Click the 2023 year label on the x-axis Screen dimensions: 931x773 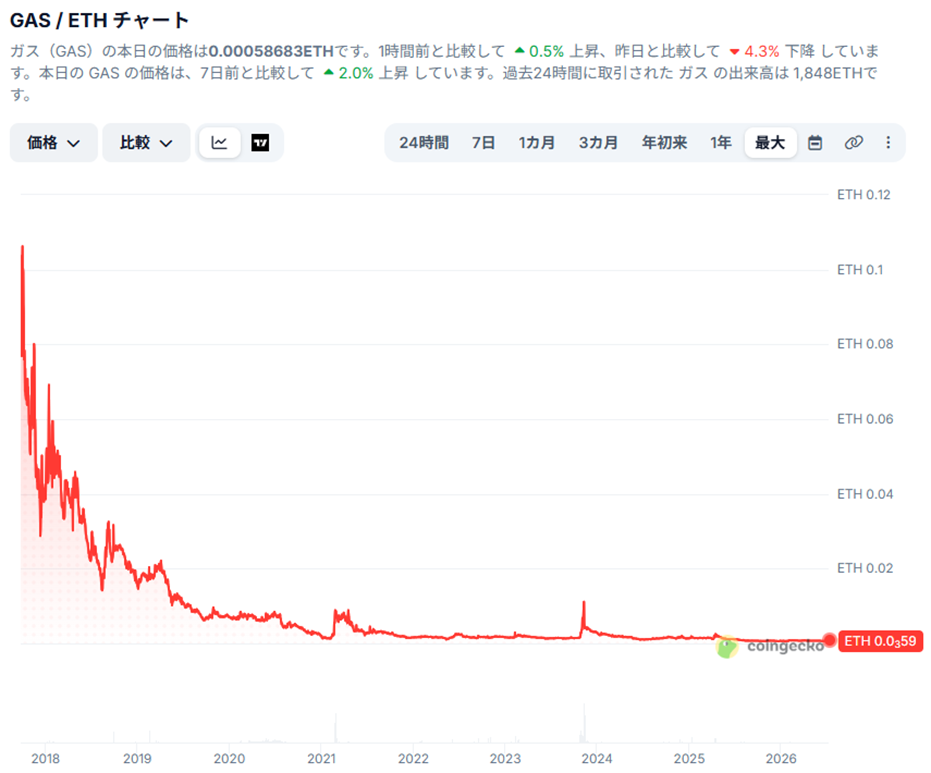(505, 758)
